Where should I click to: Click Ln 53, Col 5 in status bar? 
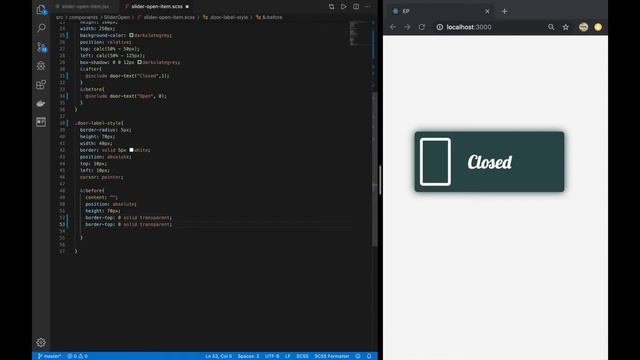(x=218, y=356)
